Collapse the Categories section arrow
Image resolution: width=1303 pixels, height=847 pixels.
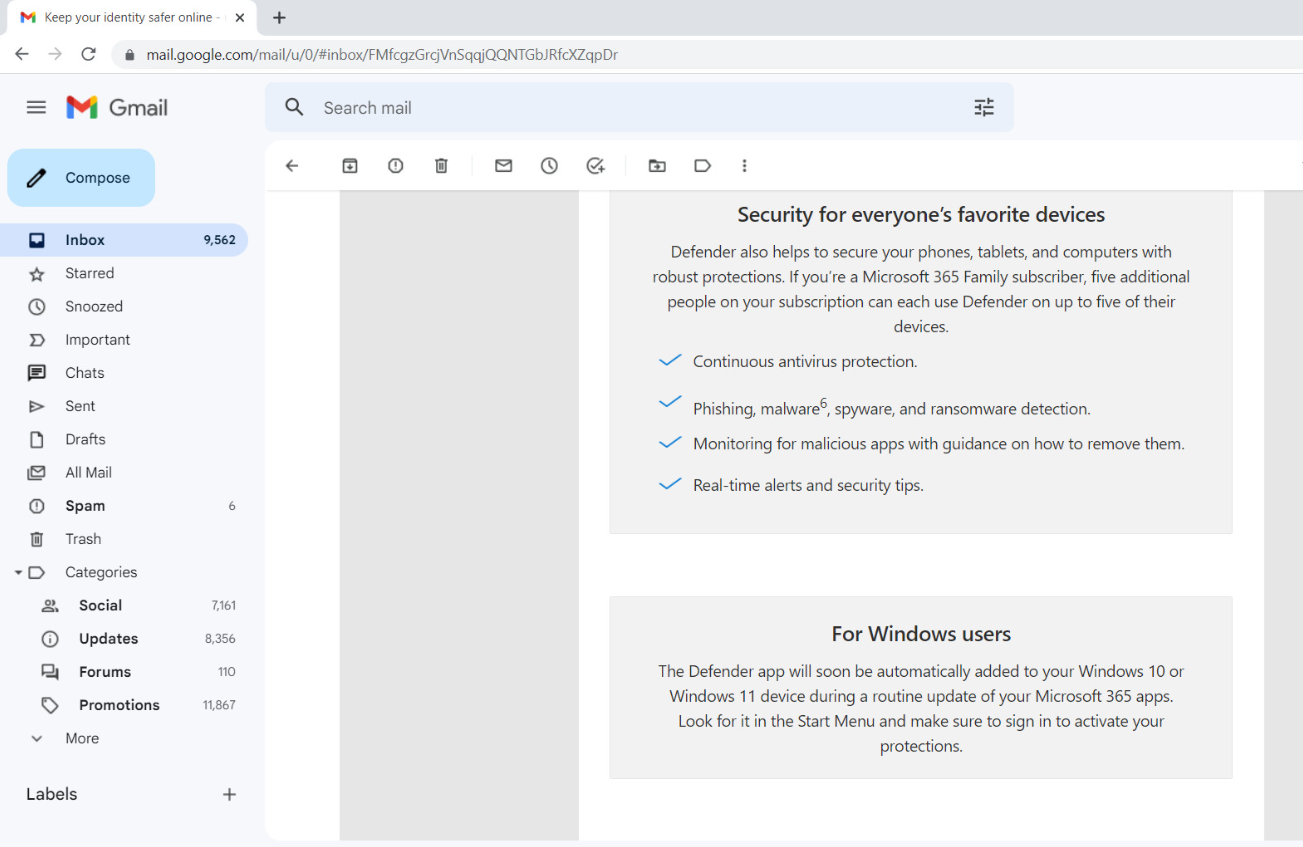[x=18, y=573]
